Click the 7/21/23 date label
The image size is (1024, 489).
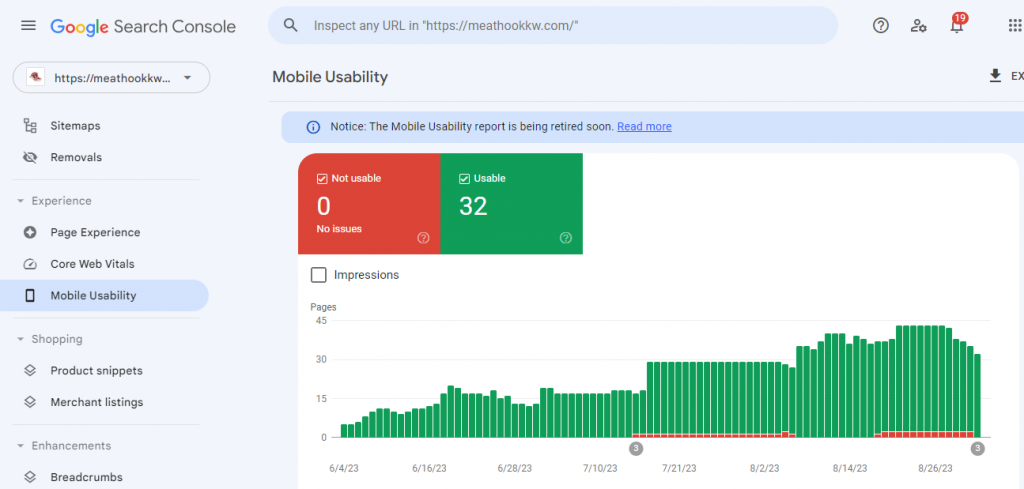pos(679,468)
